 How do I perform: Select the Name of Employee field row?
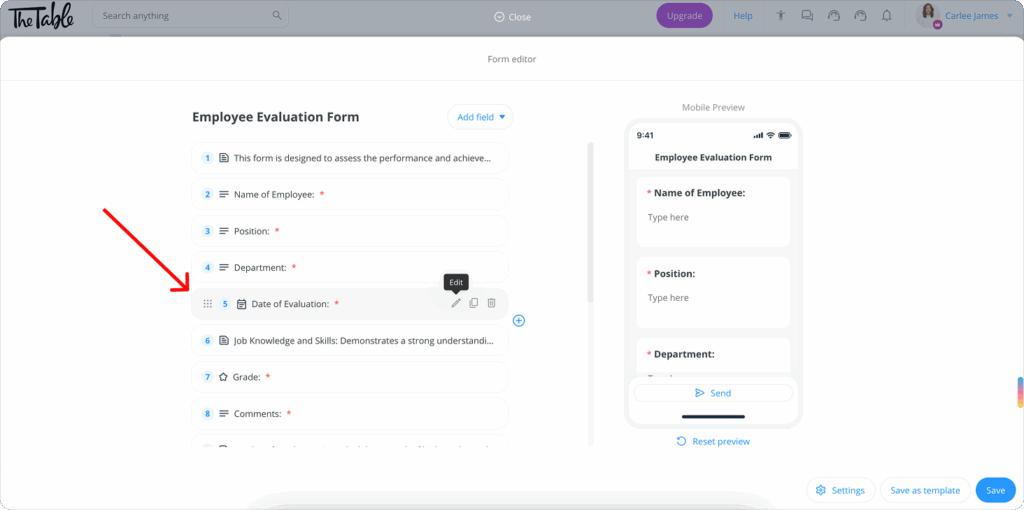pos(349,194)
